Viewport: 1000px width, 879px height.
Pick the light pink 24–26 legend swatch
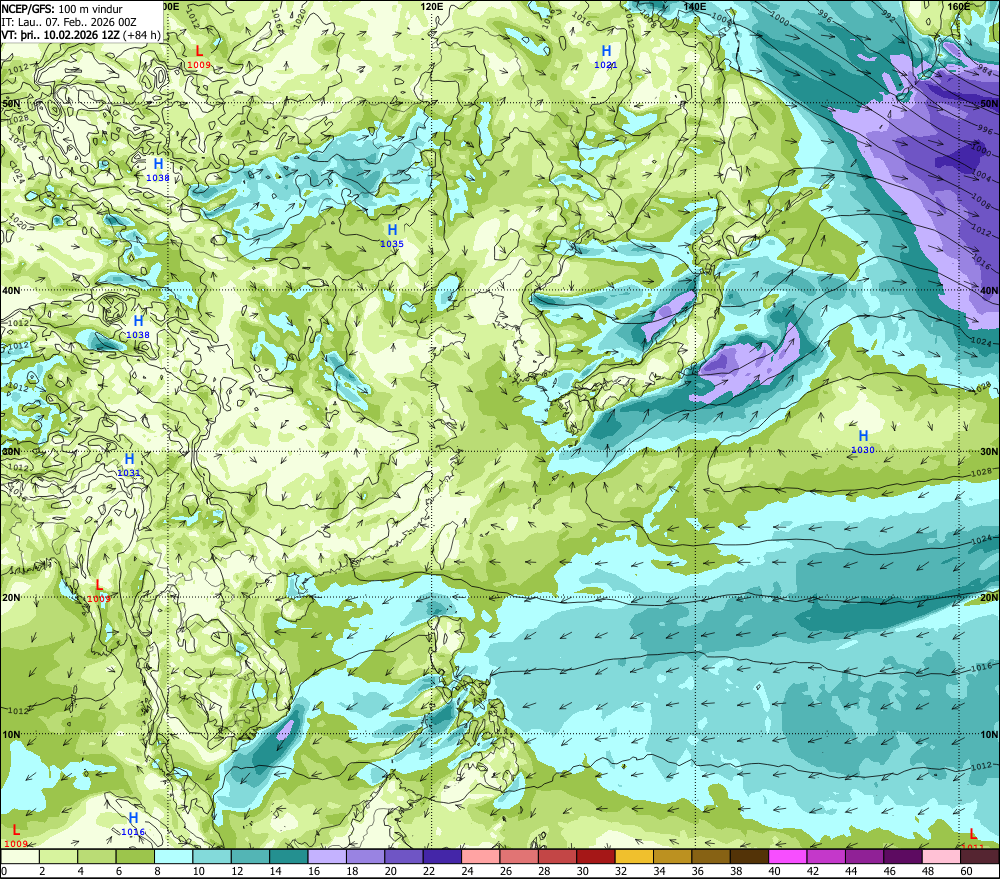[x=481, y=856]
